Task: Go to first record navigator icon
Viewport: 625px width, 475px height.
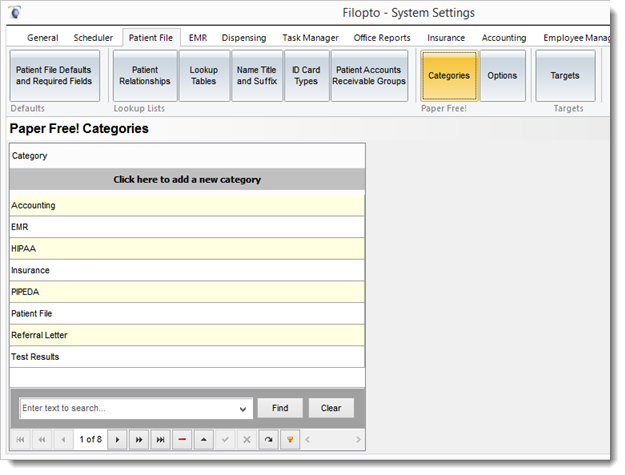Action: click(x=20, y=440)
